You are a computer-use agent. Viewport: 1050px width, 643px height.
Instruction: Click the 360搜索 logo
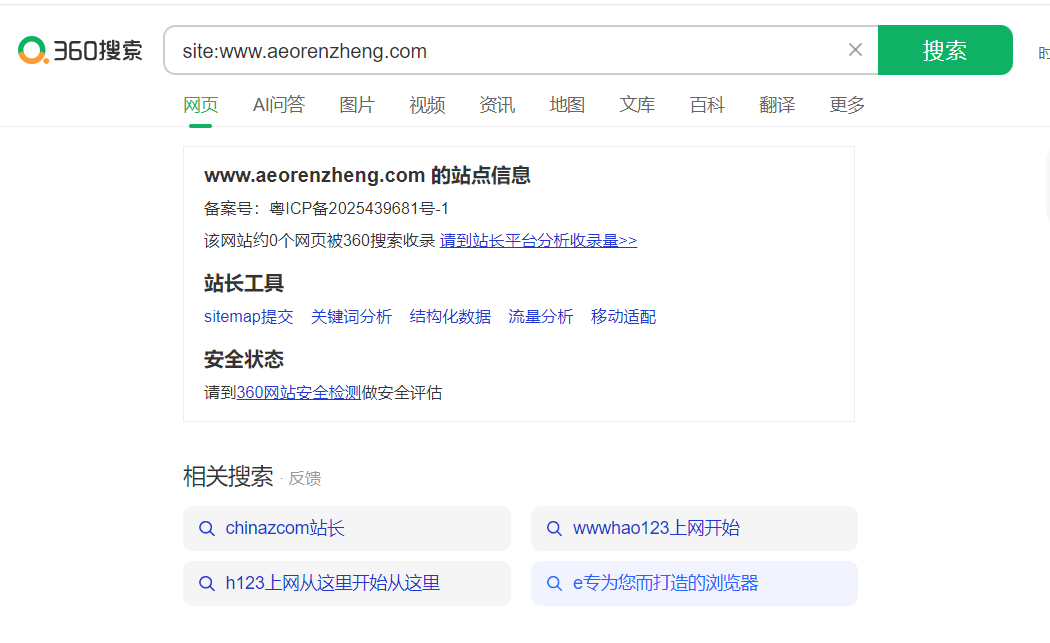click(x=80, y=50)
